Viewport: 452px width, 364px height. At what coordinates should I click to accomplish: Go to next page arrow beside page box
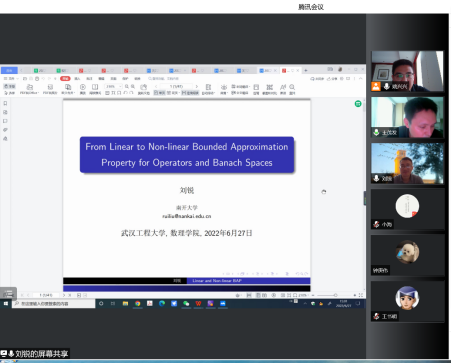tap(197, 86)
